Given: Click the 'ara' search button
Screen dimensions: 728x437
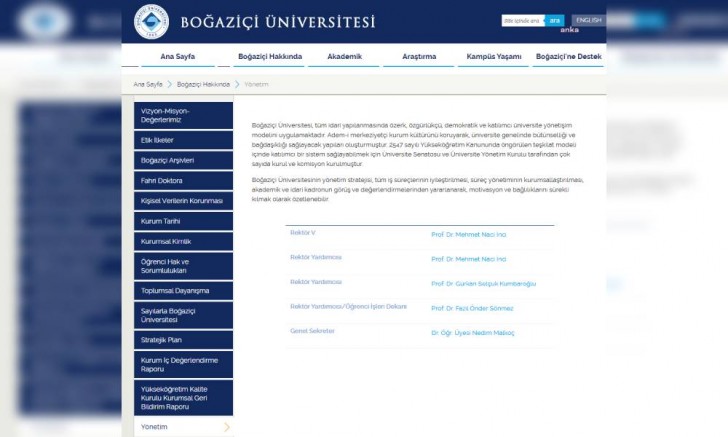Looking at the screenshot, I should coord(554,20).
